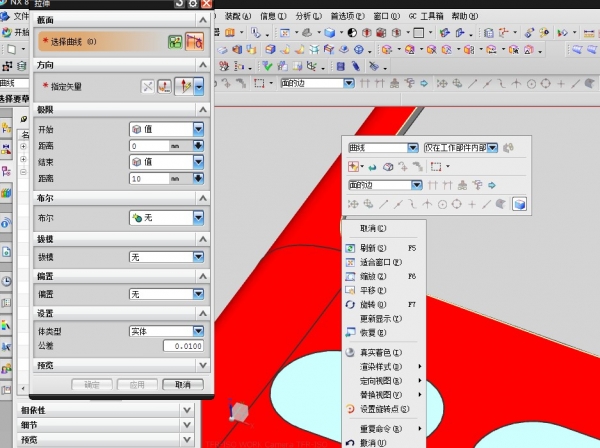Viewport: 600px width, 448px height.
Task: Choose 旋转 in the context menu
Action: [x=383, y=305]
